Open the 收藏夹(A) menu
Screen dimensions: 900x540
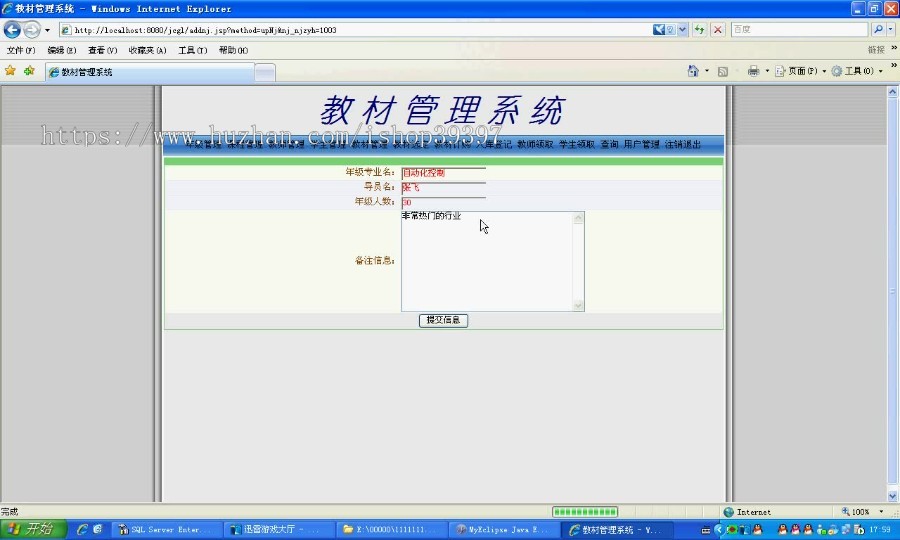point(147,50)
